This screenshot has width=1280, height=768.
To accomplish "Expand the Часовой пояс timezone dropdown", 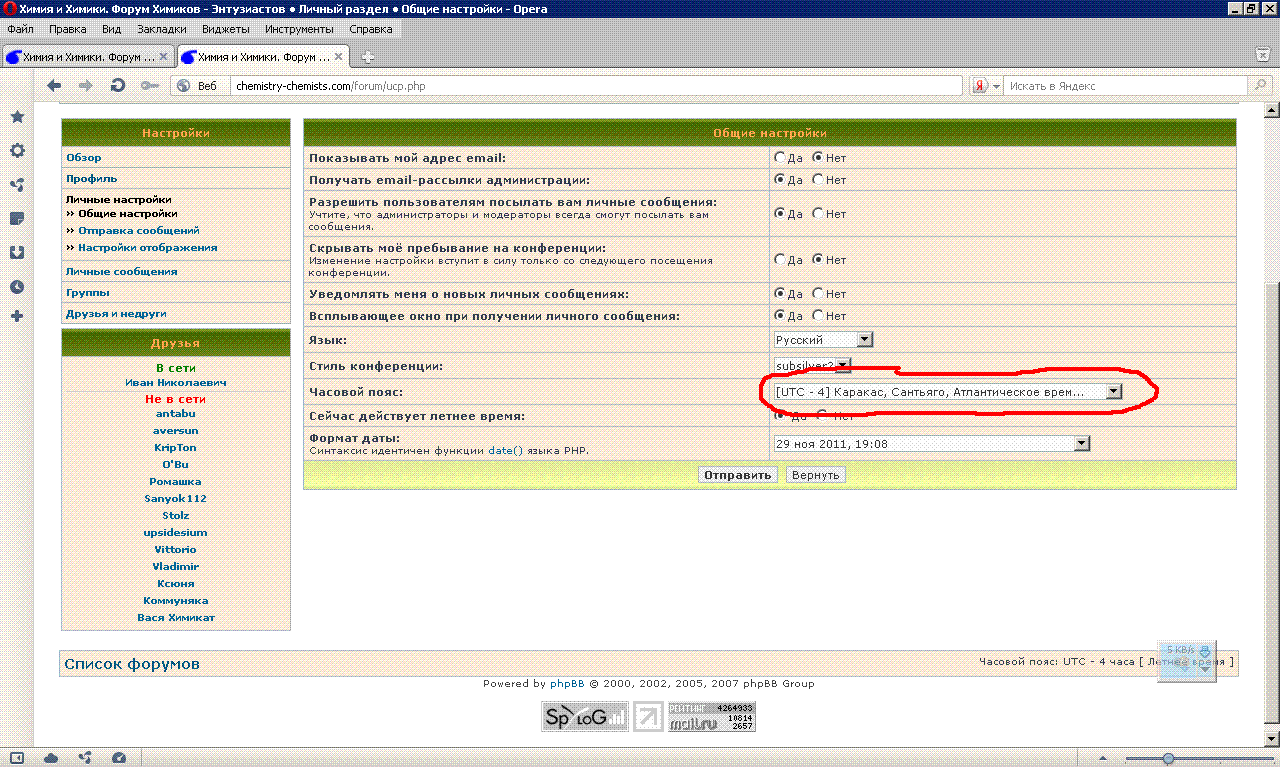I will coord(1113,392).
